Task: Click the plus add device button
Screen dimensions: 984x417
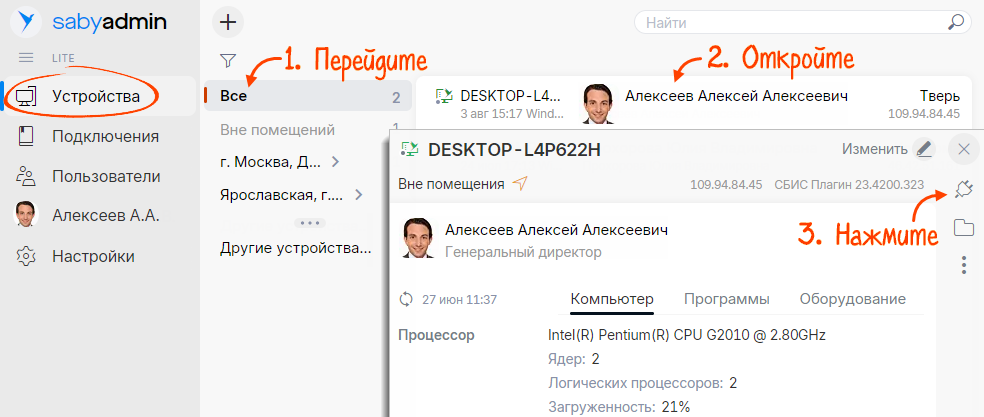Action: 229,21
